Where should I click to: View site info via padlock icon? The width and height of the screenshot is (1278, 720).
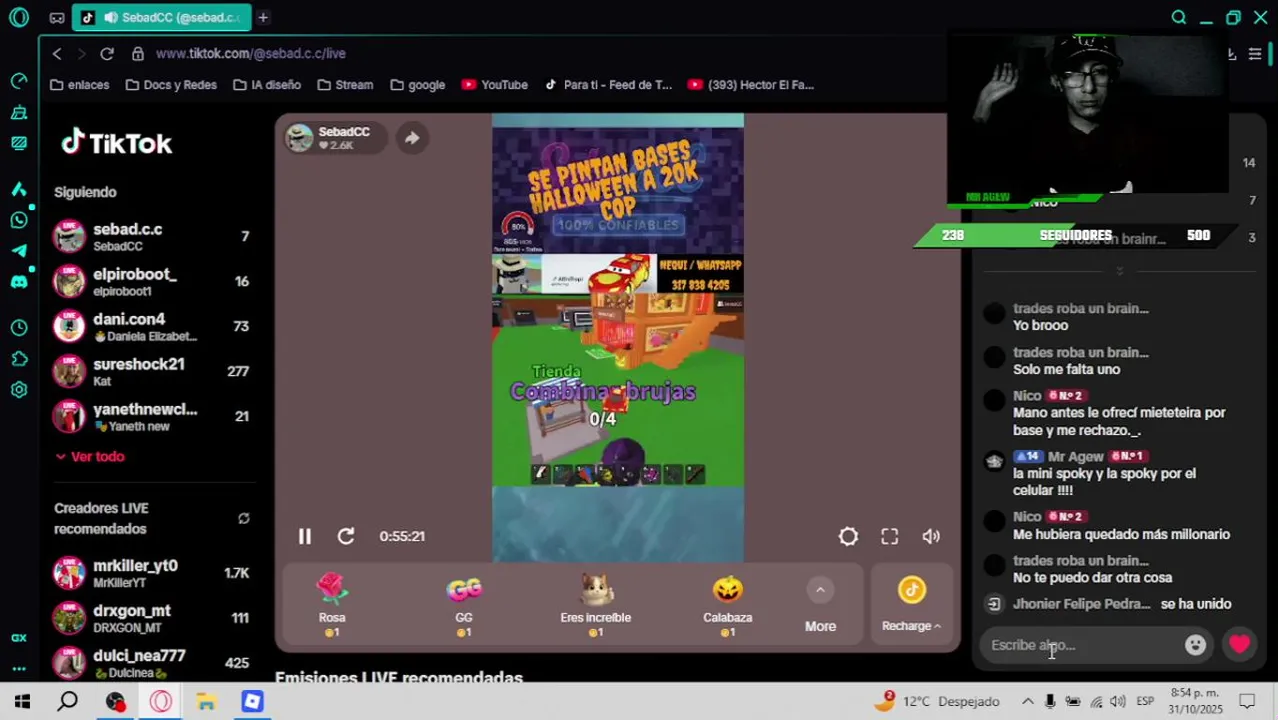point(138,53)
